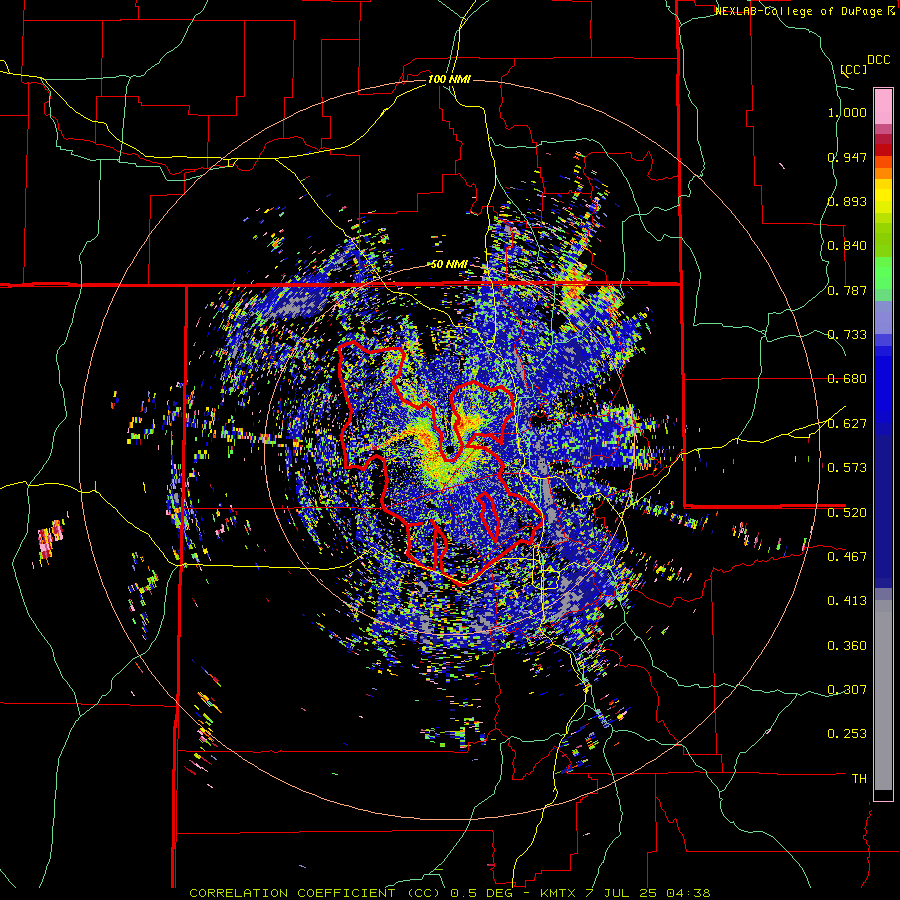Click the [CC] label near the legend
The image size is (900, 900).
[x=853, y=69]
